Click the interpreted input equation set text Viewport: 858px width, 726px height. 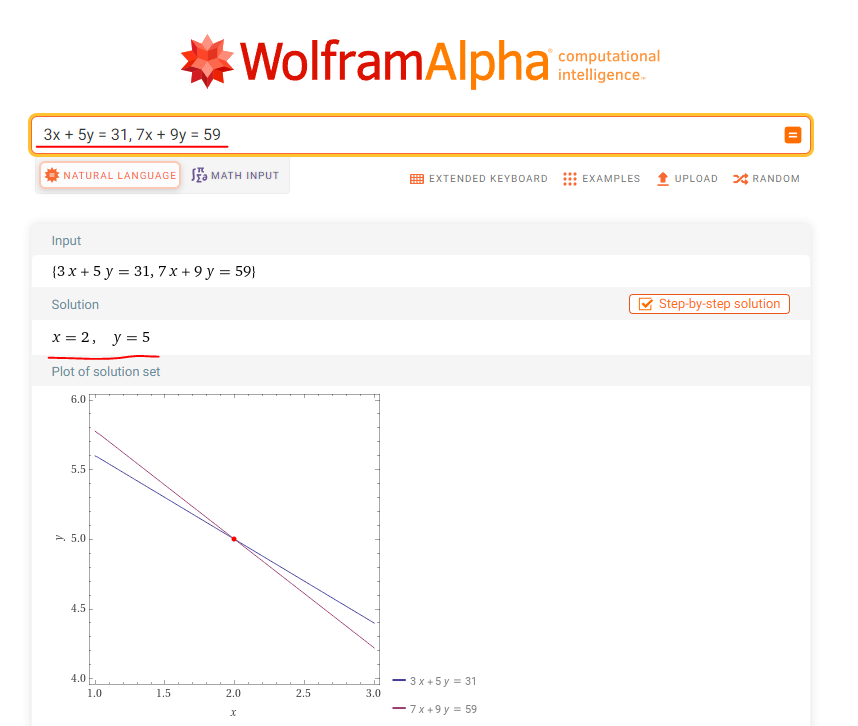[154, 271]
